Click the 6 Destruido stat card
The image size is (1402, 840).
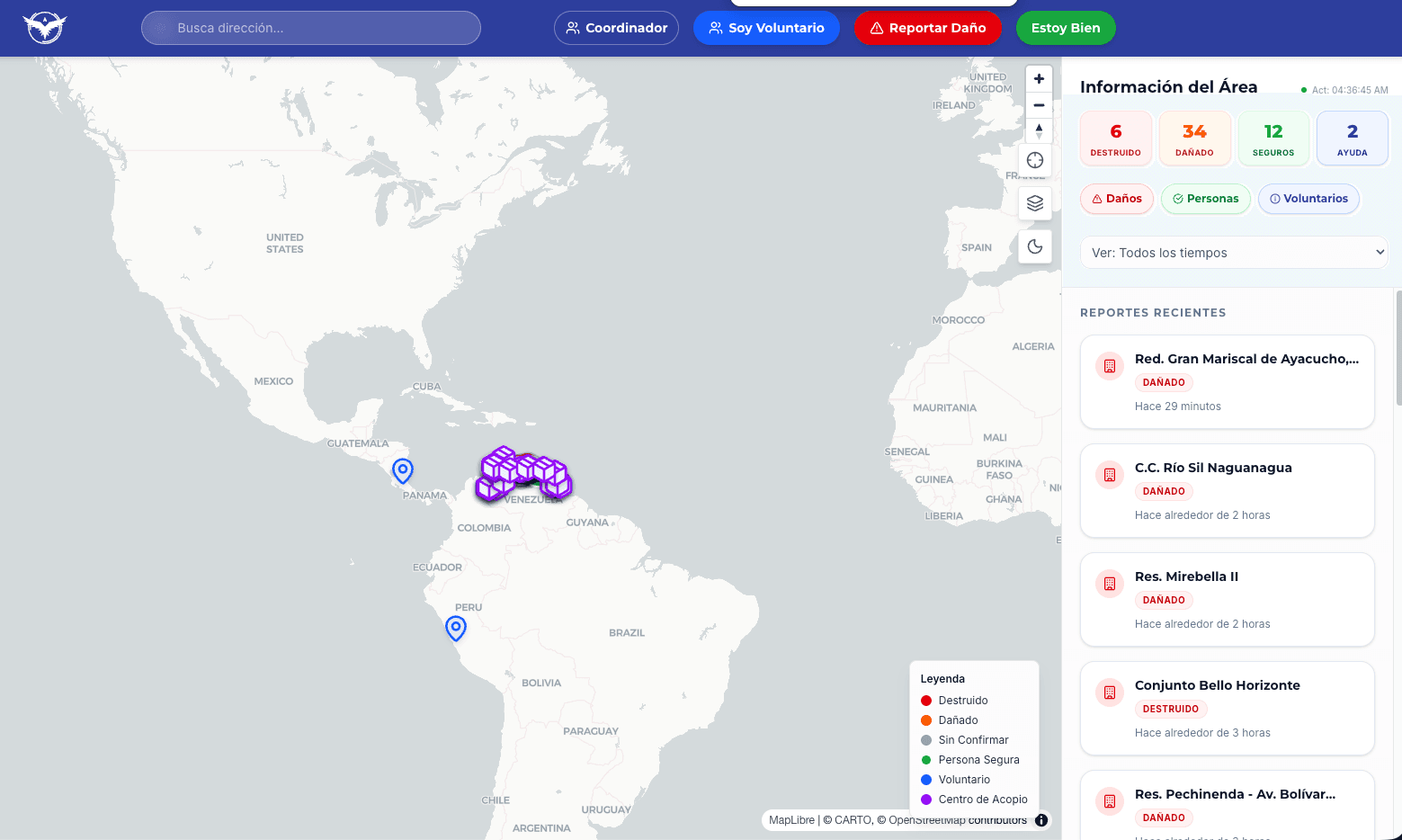(x=1116, y=139)
